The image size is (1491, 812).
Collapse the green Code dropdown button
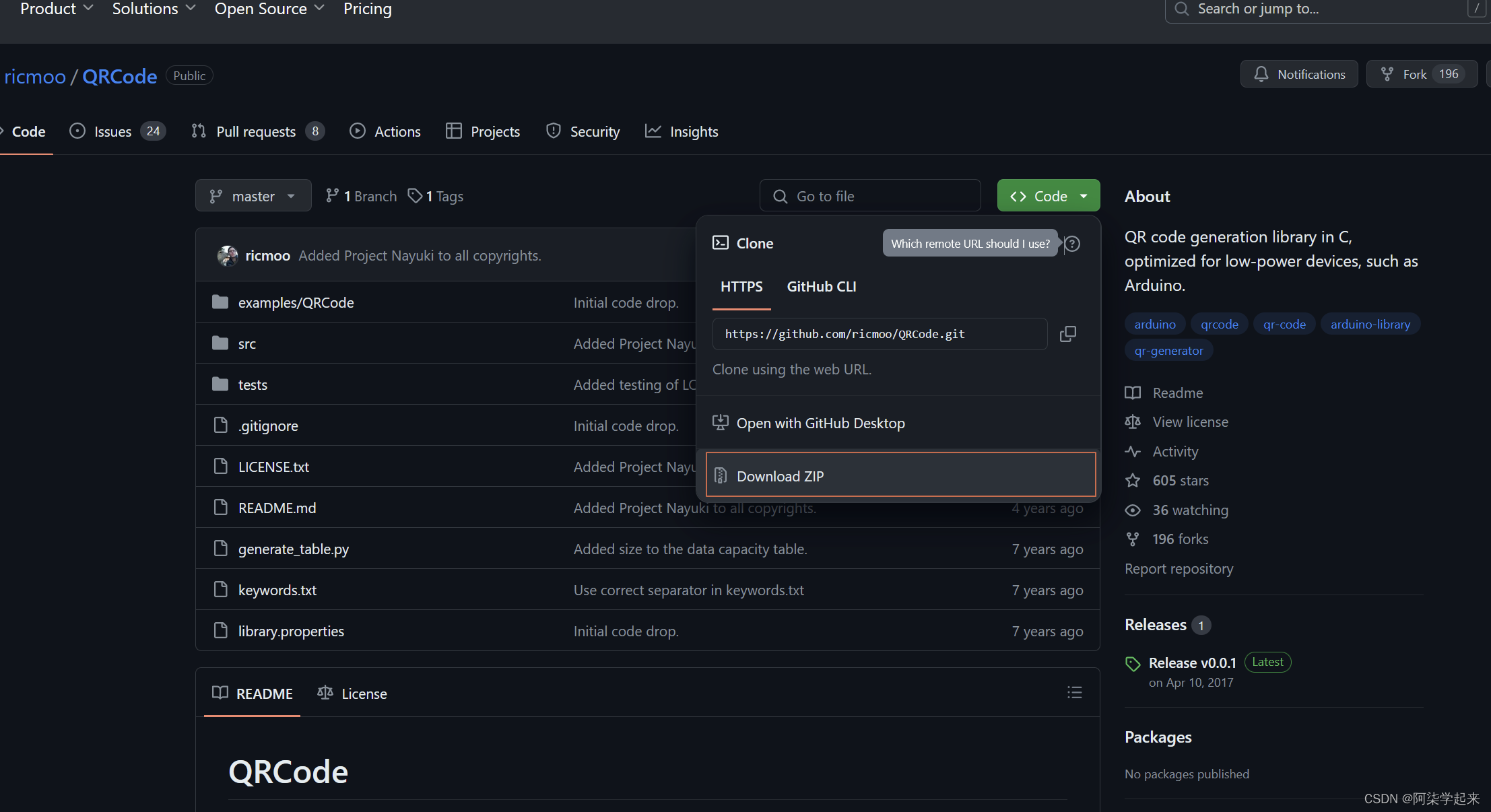[x=1048, y=196]
